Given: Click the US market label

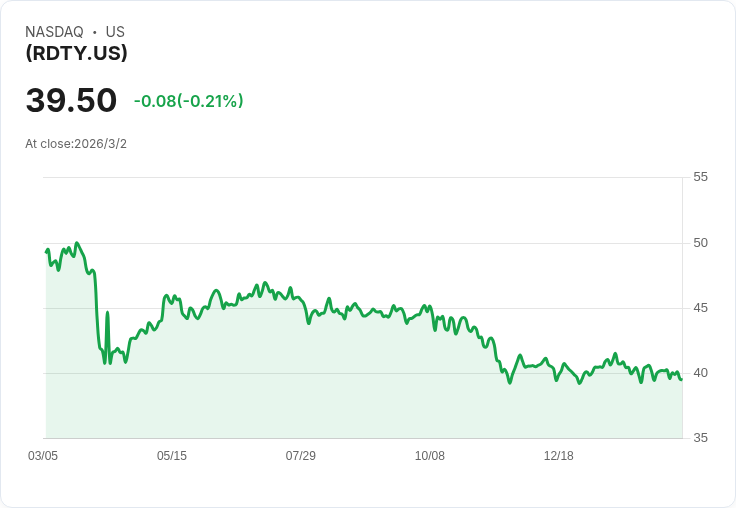Looking at the screenshot, I should 115,32.
